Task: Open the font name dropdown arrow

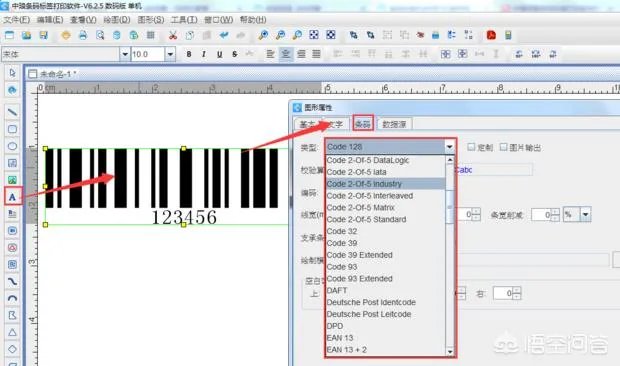Action: click(125, 54)
